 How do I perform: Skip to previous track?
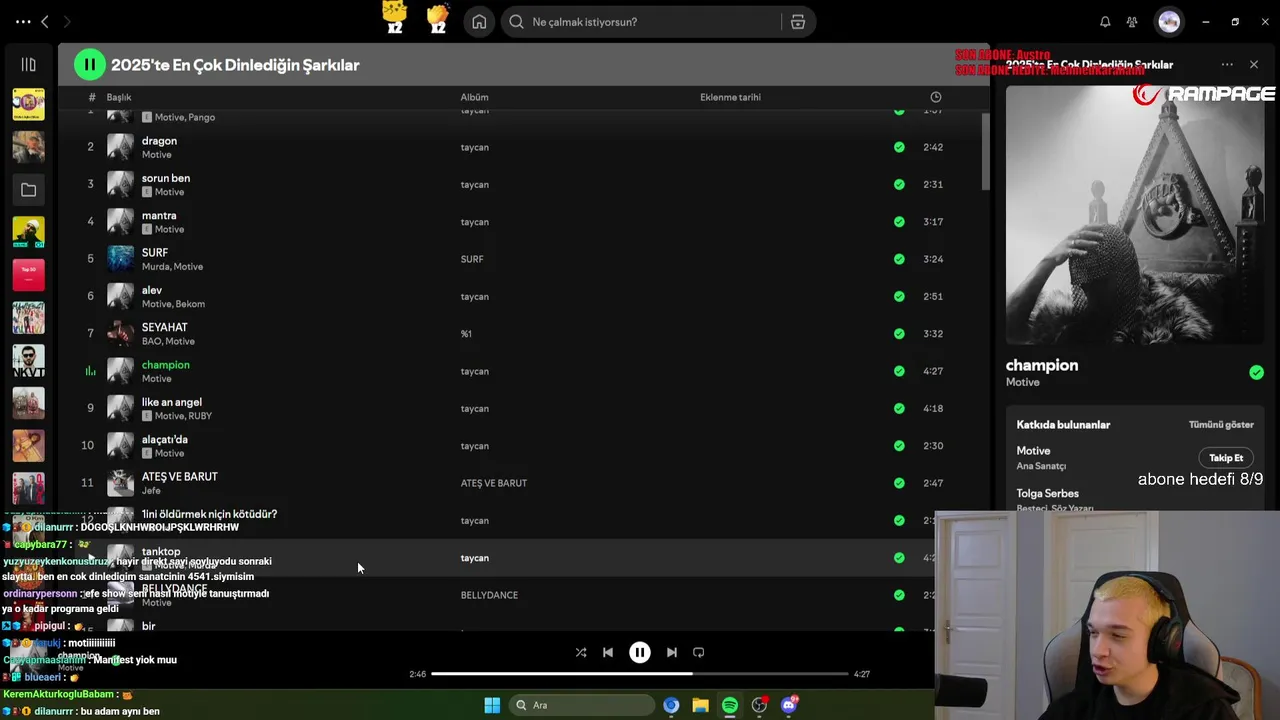coord(608,652)
